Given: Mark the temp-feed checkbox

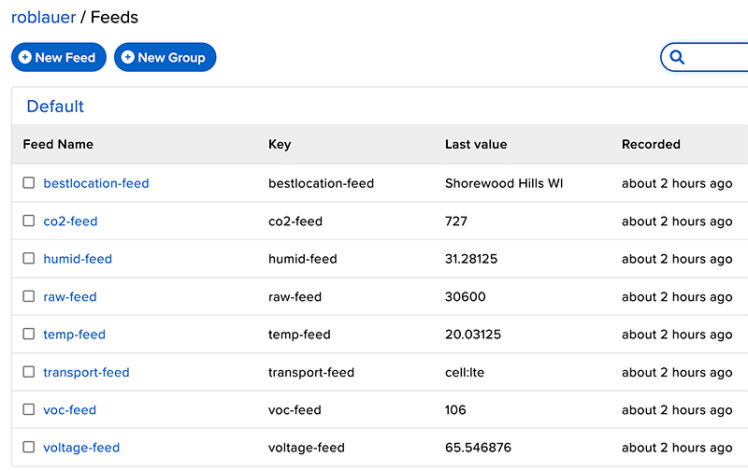Looking at the screenshot, I should coord(29,334).
